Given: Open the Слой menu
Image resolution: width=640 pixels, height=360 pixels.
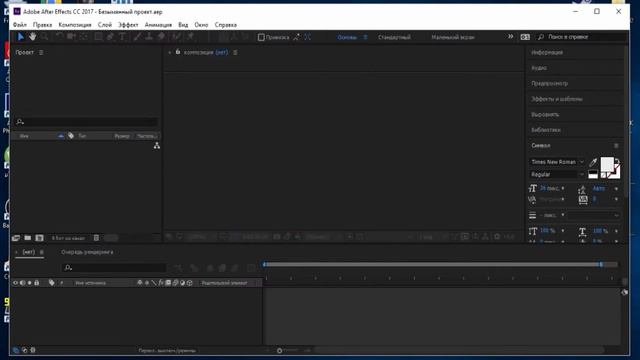Looking at the screenshot, I should pyautogui.click(x=105, y=25).
